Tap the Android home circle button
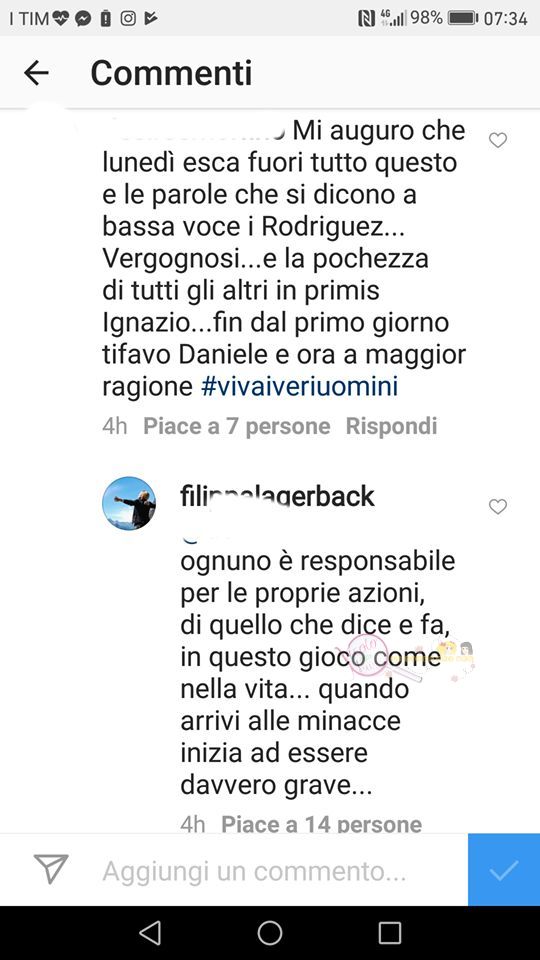This screenshot has width=540, height=960. [269, 933]
